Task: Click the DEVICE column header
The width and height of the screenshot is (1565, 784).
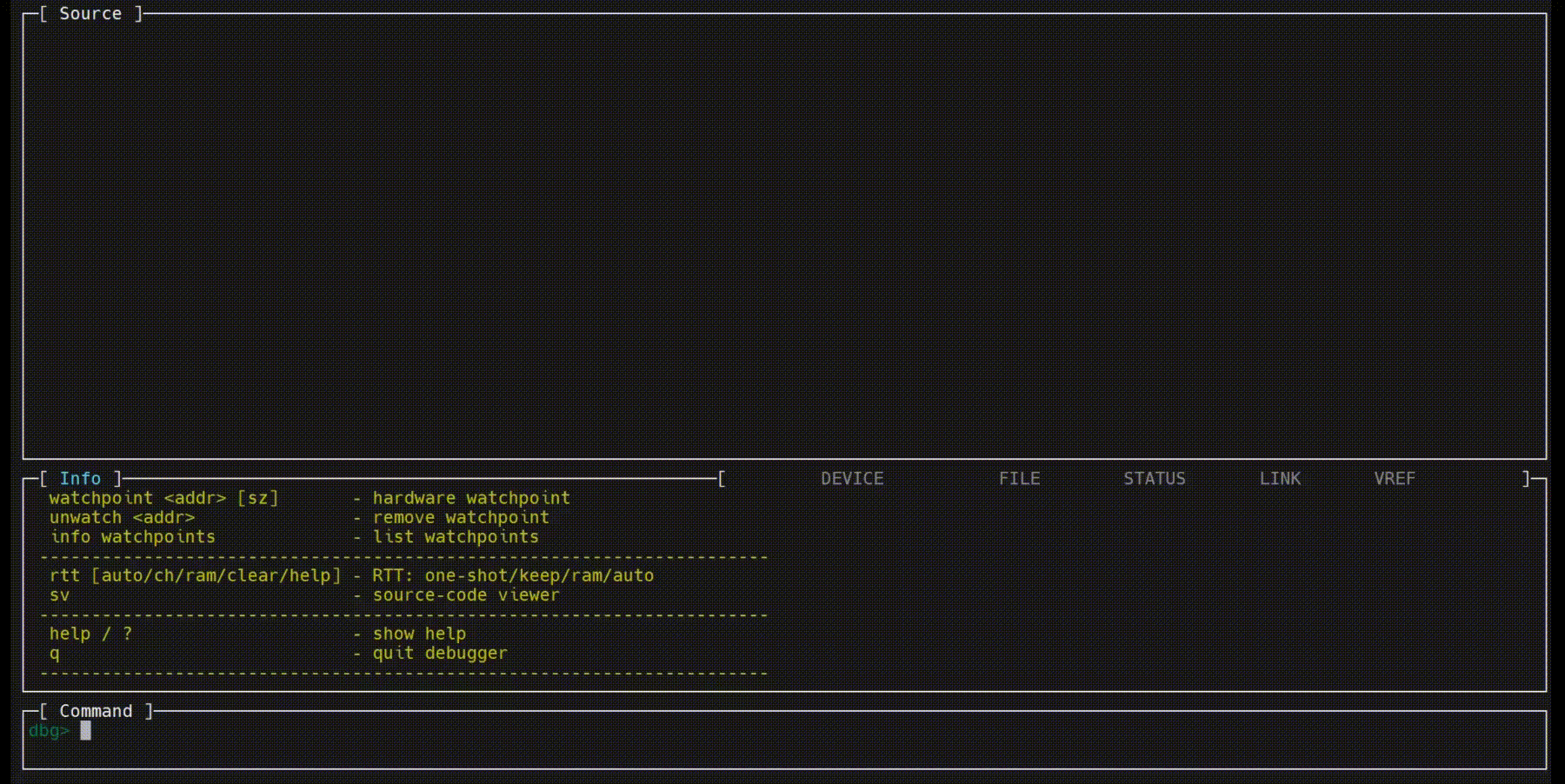Action: [x=851, y=479]
